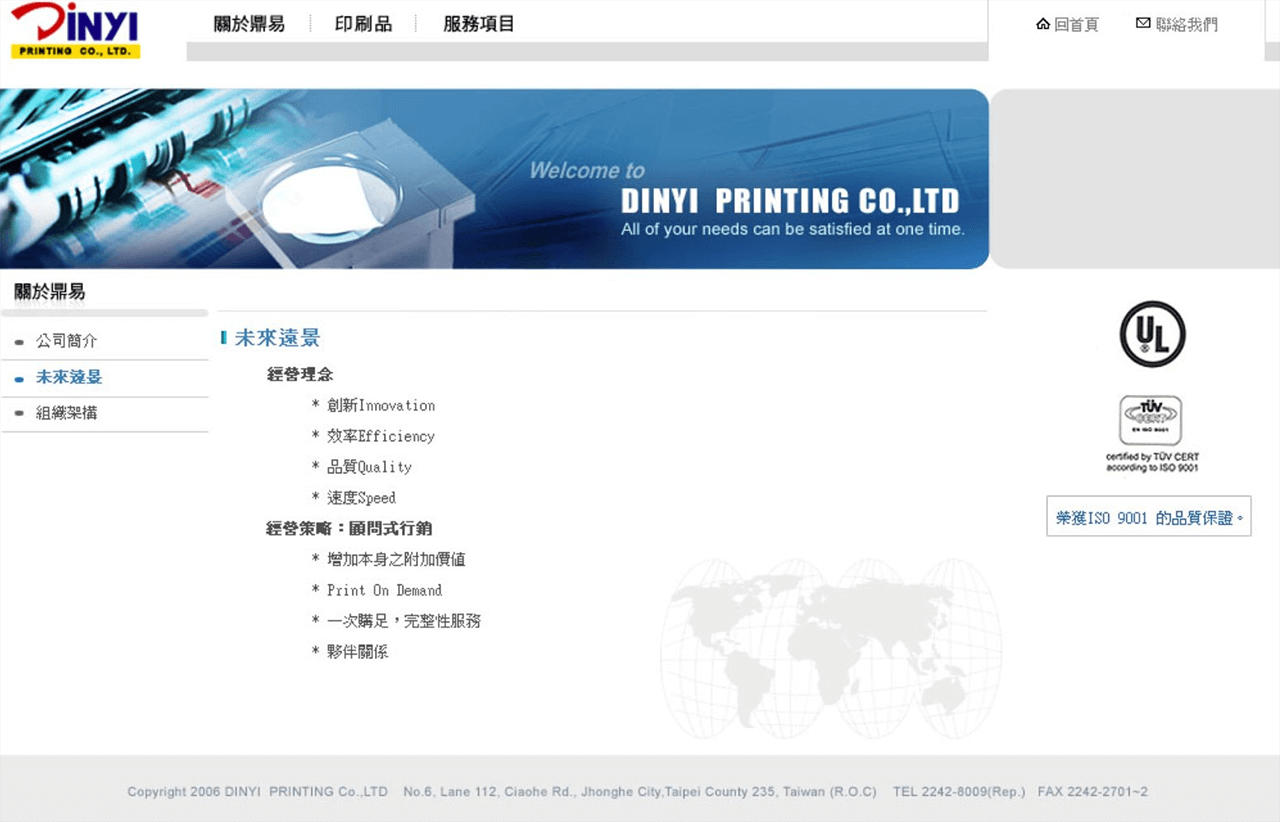This screenshot has height=822, width=1280.
Task: Click the UL certification logo
Action: [1152, 334]
